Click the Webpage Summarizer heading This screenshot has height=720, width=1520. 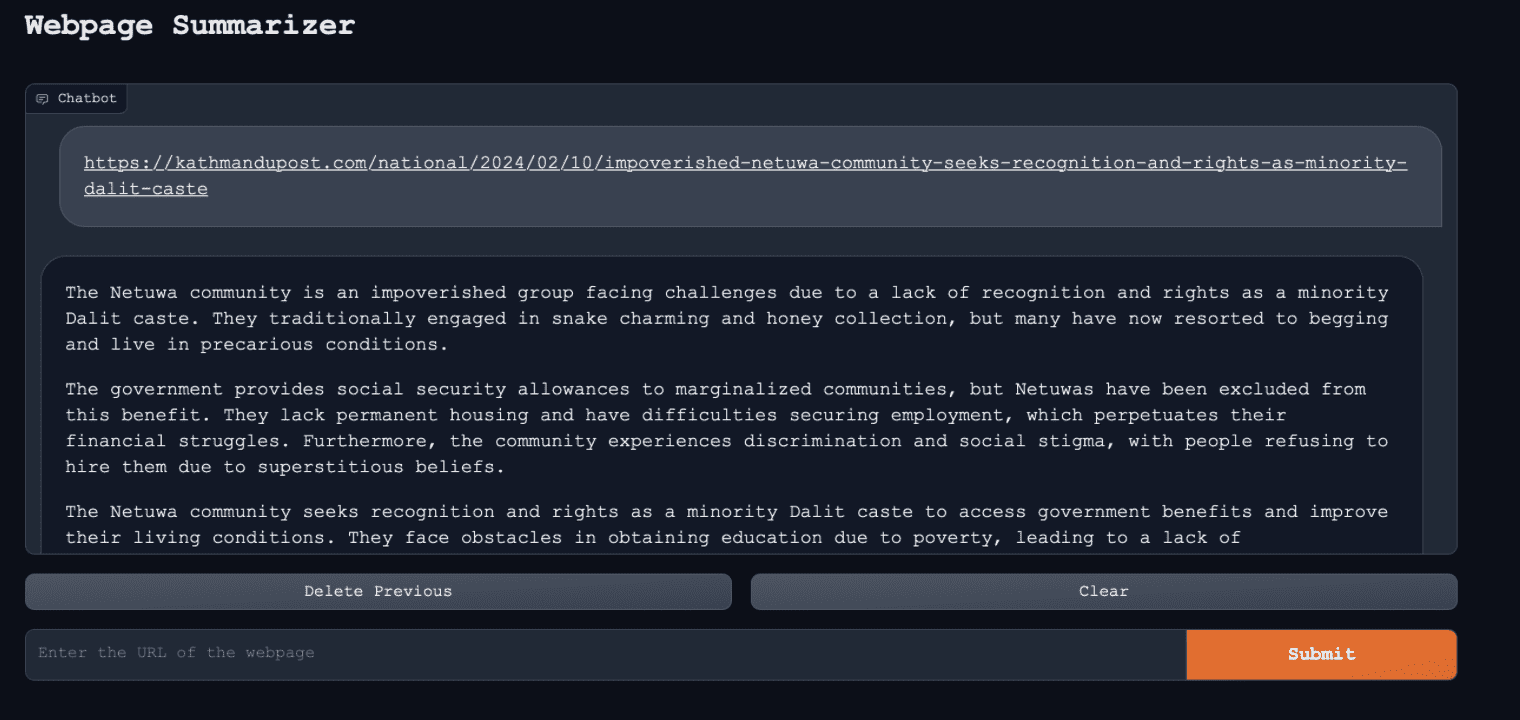point(190,25)
